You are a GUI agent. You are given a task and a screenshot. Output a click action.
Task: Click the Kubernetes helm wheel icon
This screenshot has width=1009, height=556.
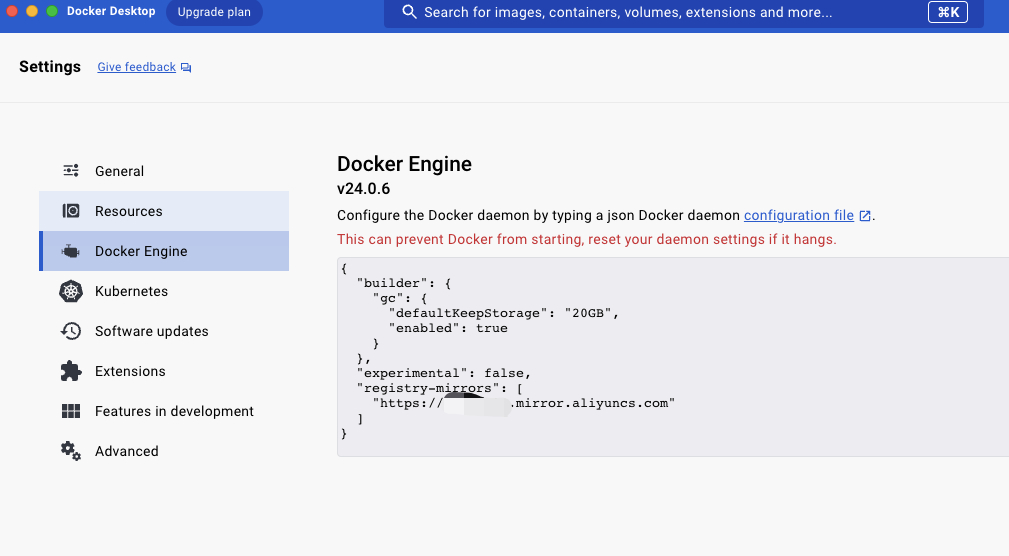[71, 291]
